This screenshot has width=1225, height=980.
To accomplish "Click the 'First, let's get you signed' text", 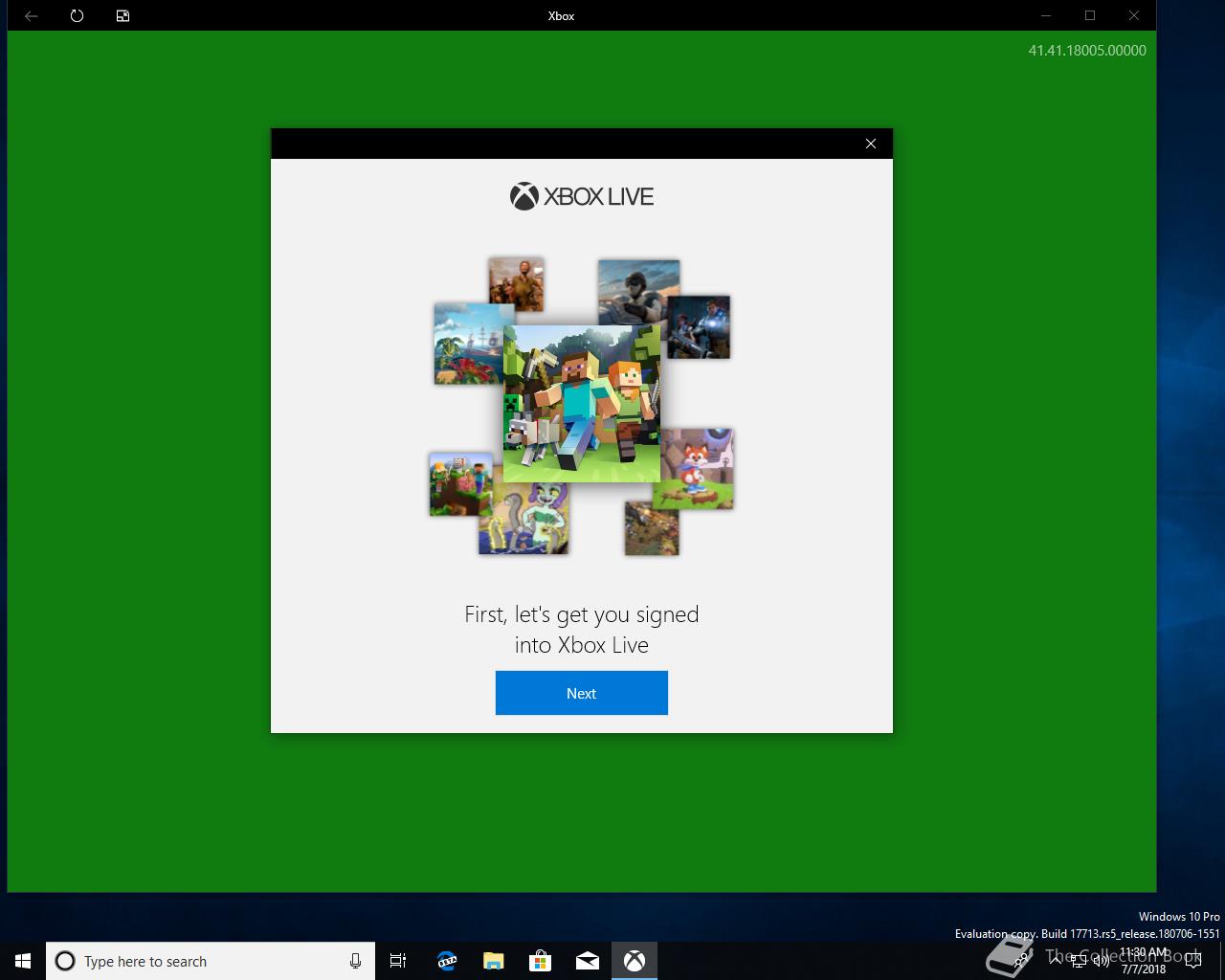I will [x=582, y=614].
